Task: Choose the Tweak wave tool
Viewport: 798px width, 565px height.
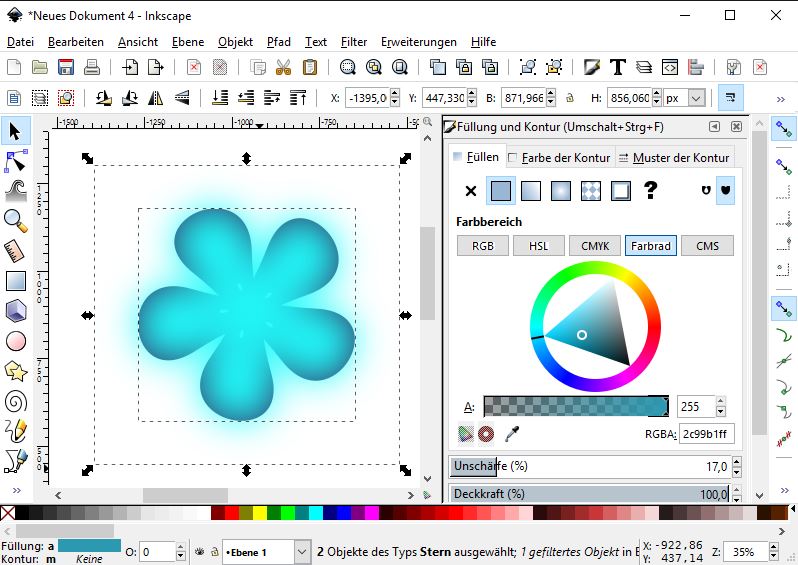Action: tap(16, 191)
